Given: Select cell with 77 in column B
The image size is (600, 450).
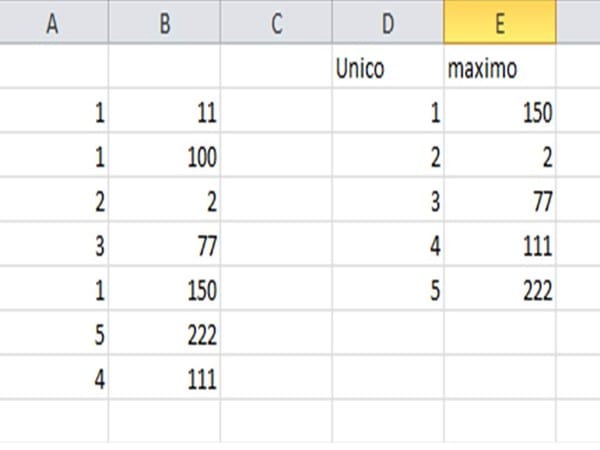Looking at the screenshot, I should (164, 246).
